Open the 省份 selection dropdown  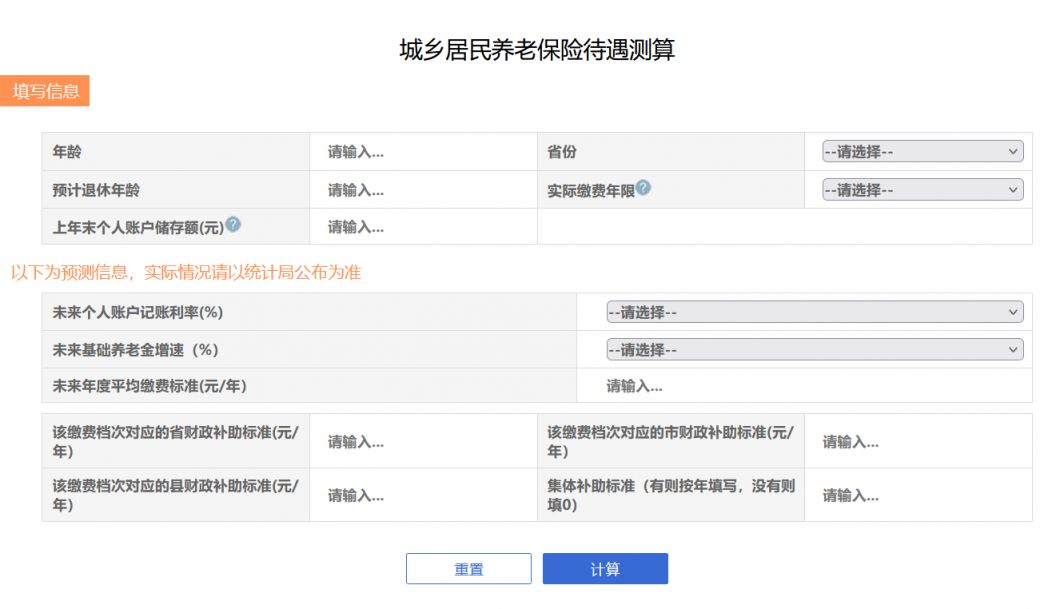(x=920, y=150)
